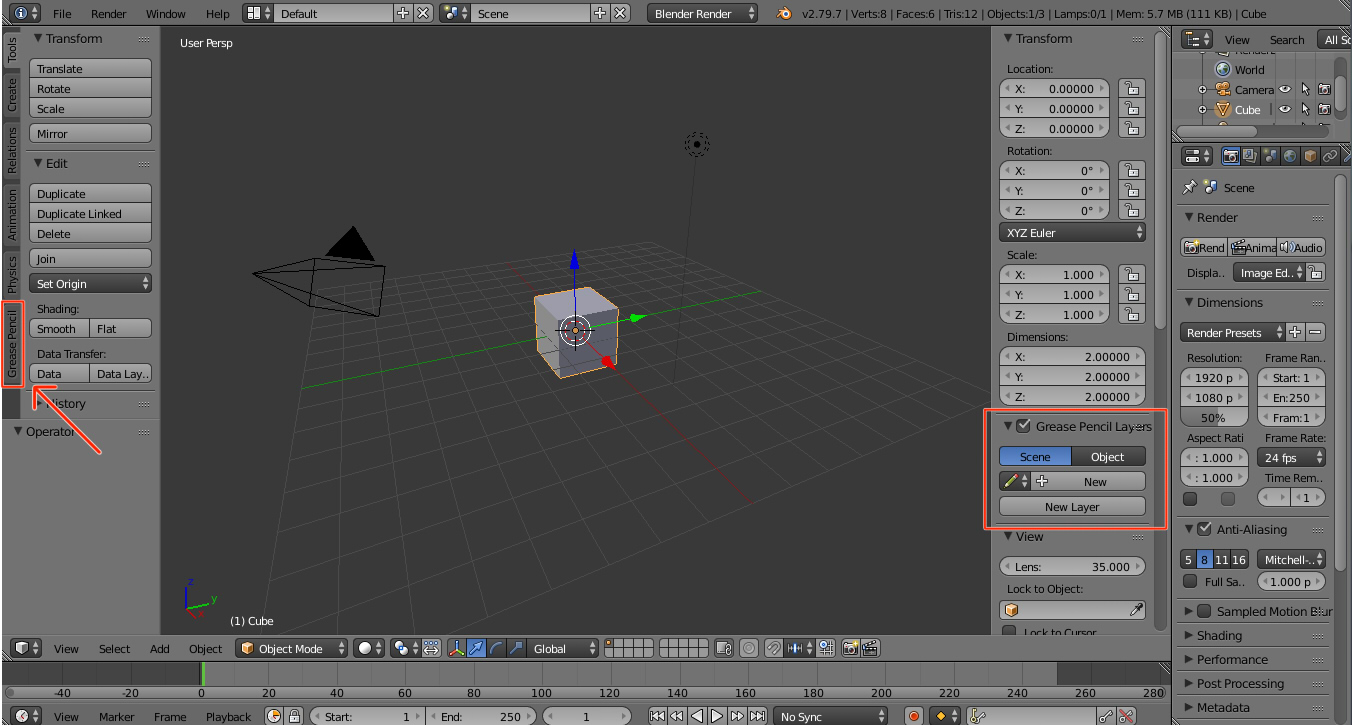
Task: Open the Set Origin dropdown
Action: coord(90,283)
